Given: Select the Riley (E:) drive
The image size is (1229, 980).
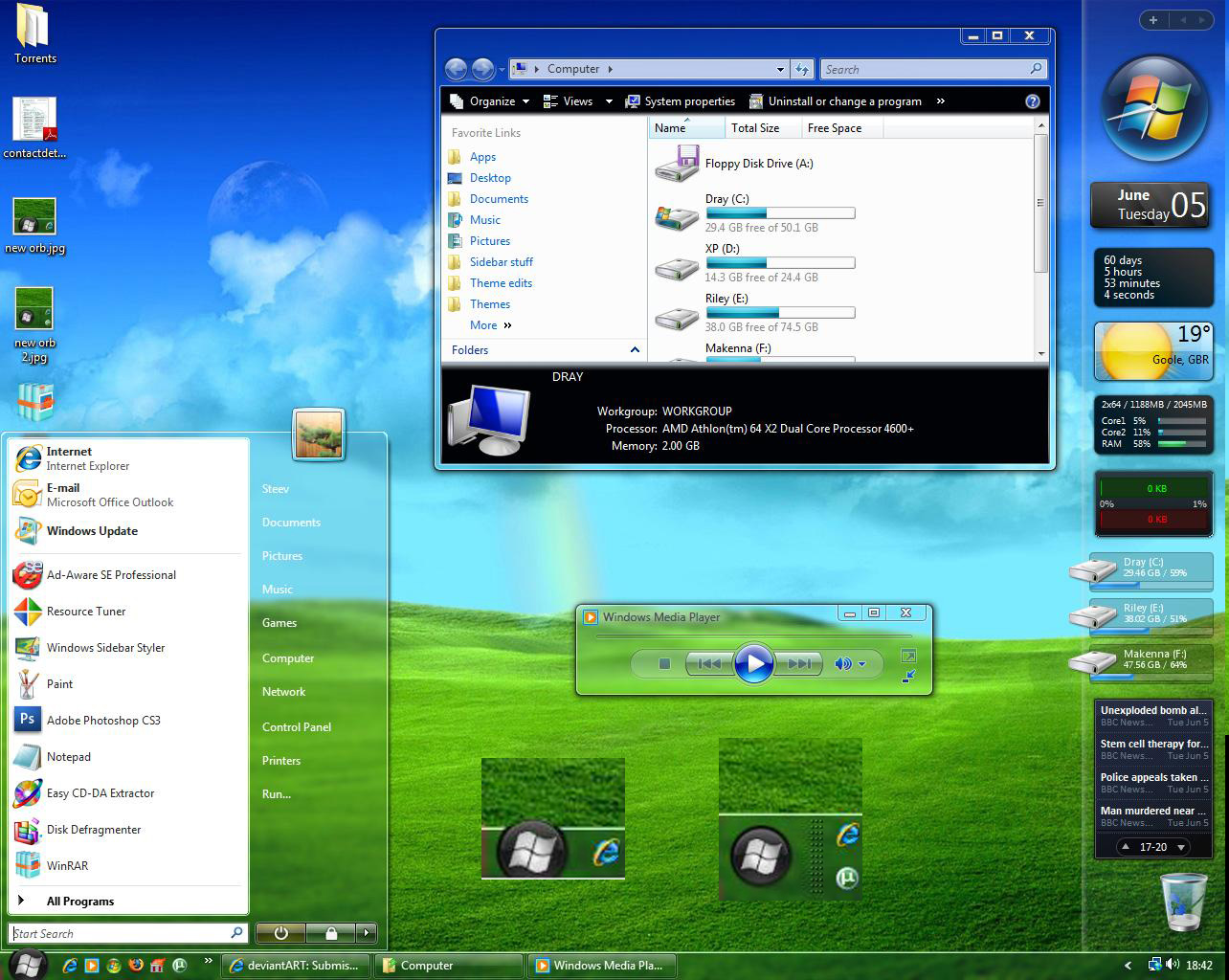Looking at the screenshot, I should pyautogui.click(x=754, y=313).
